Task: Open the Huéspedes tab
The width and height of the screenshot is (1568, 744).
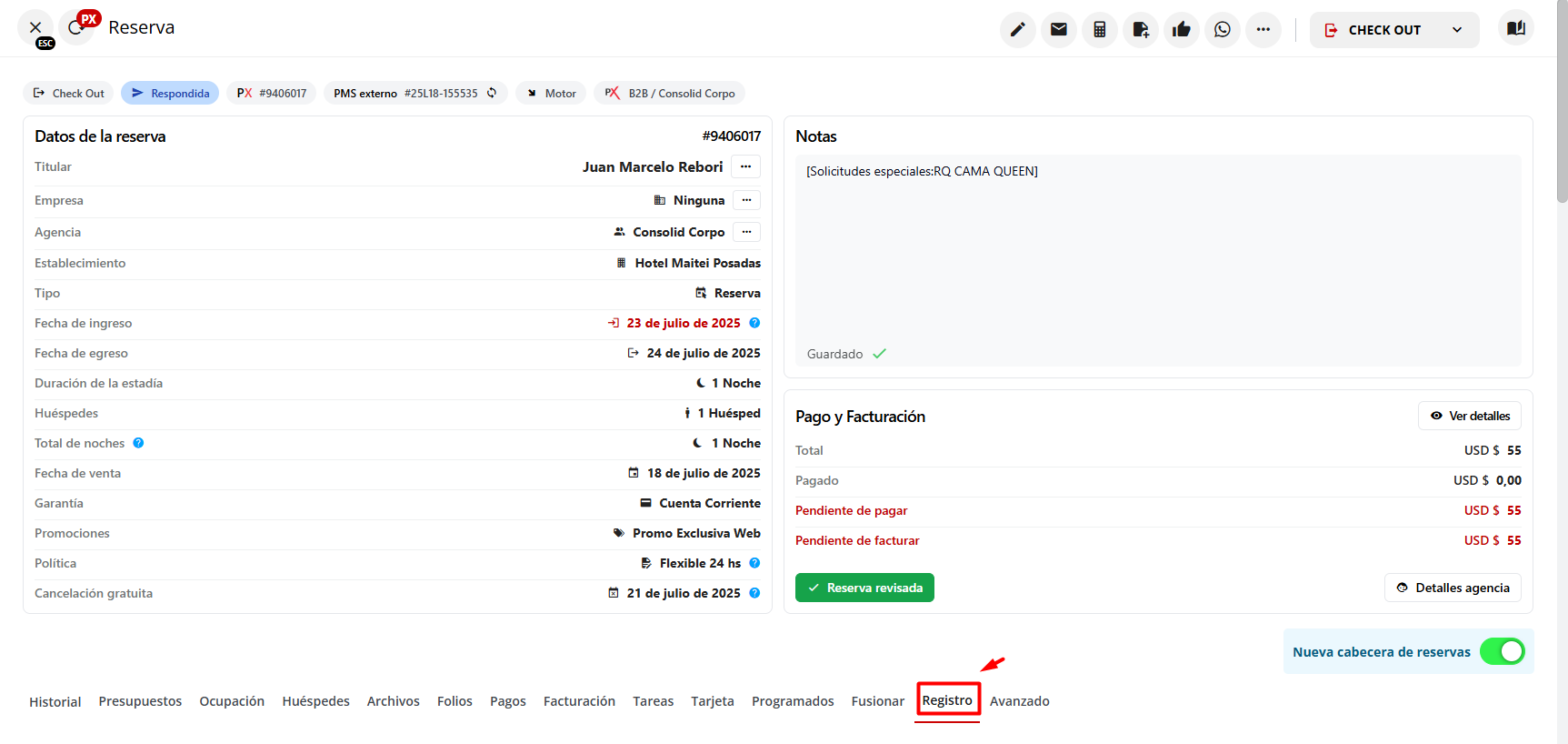Action: 315,701
